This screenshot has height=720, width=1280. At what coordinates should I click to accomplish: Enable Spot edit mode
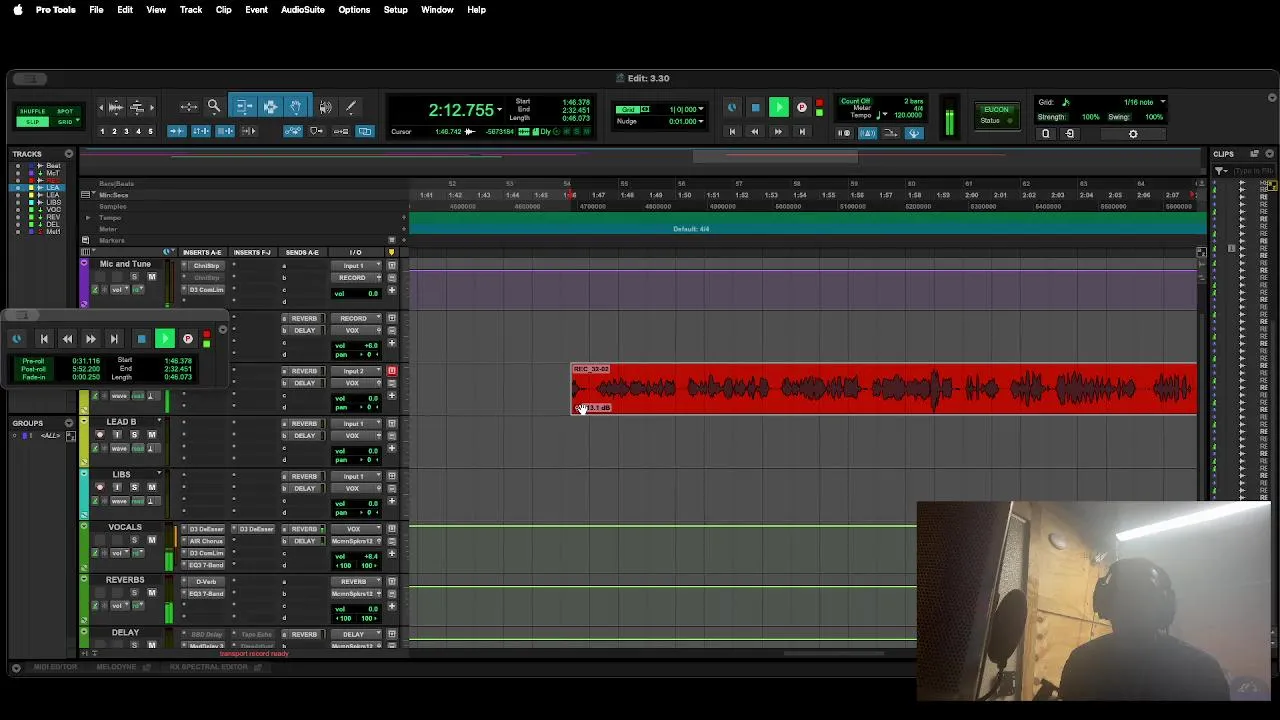pos(65,111)
